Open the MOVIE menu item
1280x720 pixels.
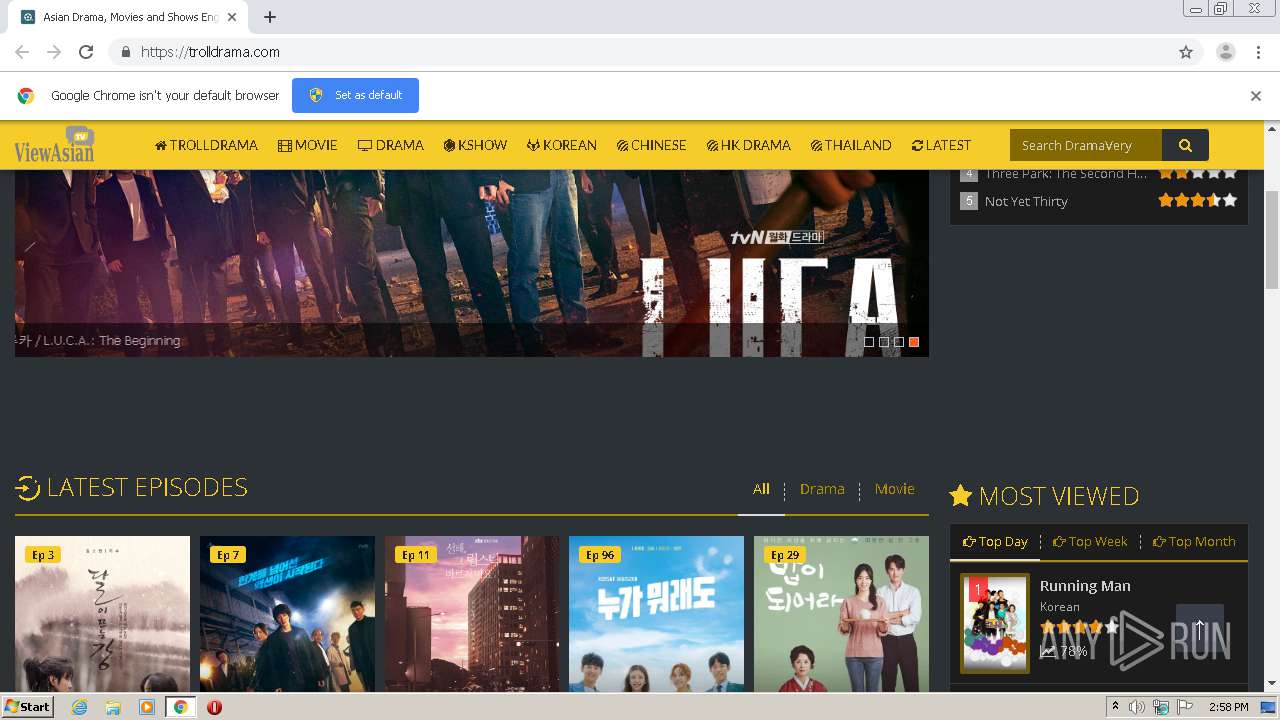pyautogui.click(x=307, y=145)
